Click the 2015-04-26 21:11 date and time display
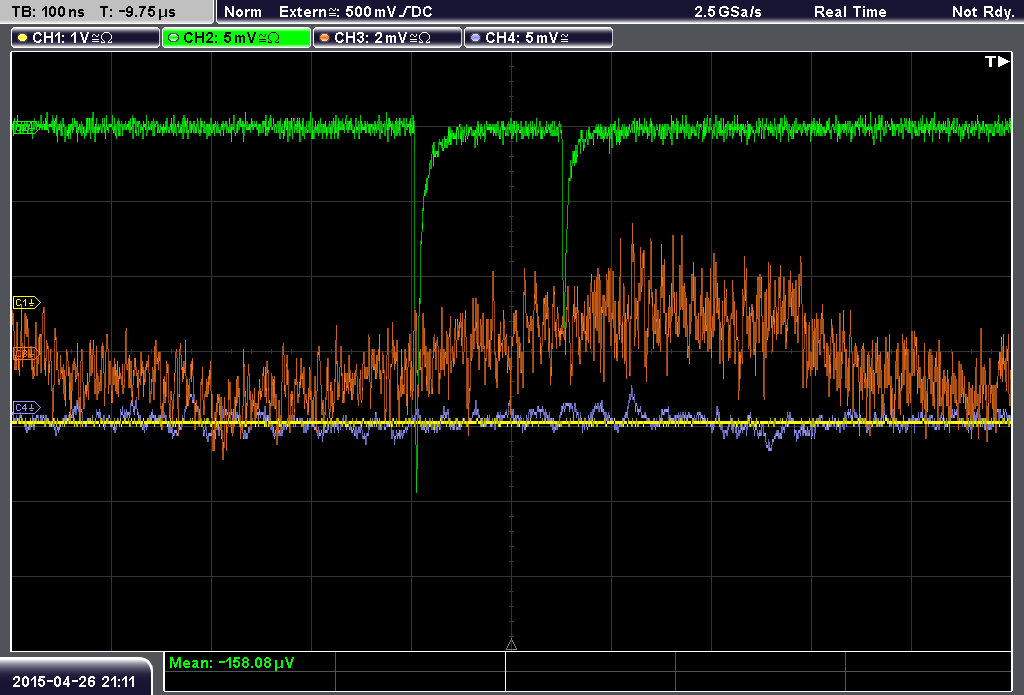1024x695 pixels. click(x=74, y=681)
